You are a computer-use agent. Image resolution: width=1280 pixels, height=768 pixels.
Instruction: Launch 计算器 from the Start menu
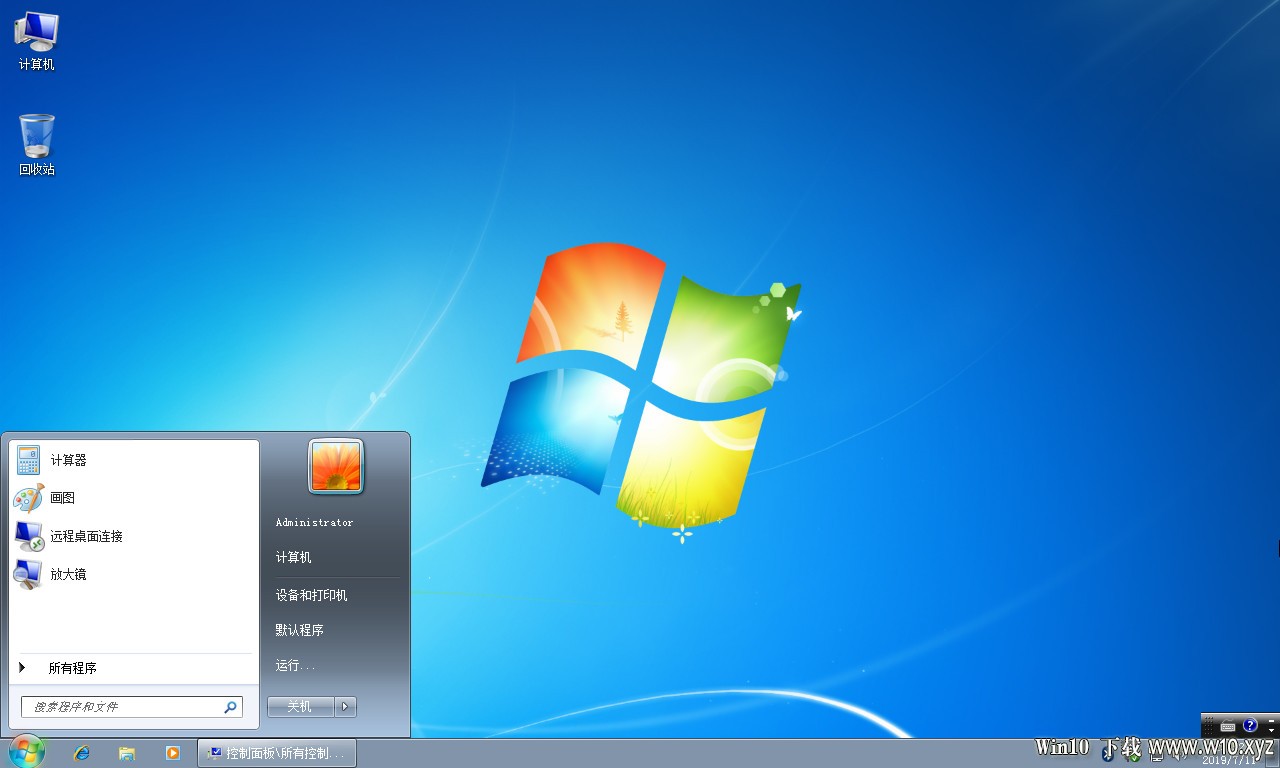[134, 460]
